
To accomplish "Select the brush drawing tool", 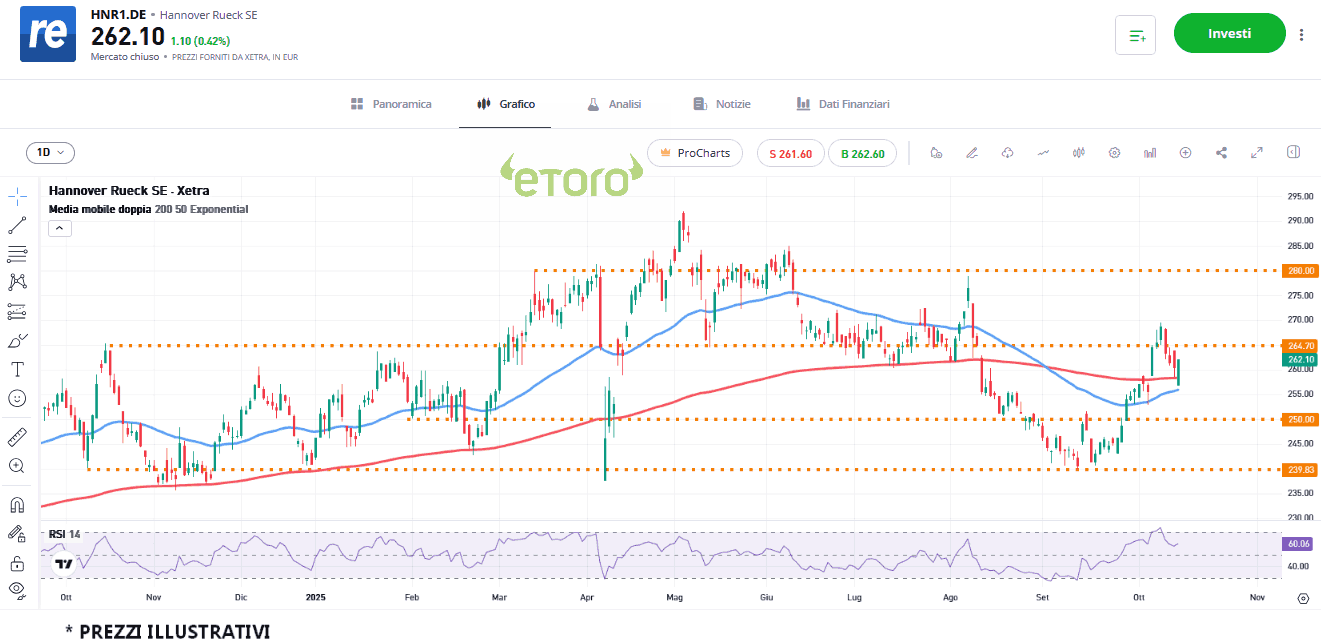I will [x=17, y=340].
